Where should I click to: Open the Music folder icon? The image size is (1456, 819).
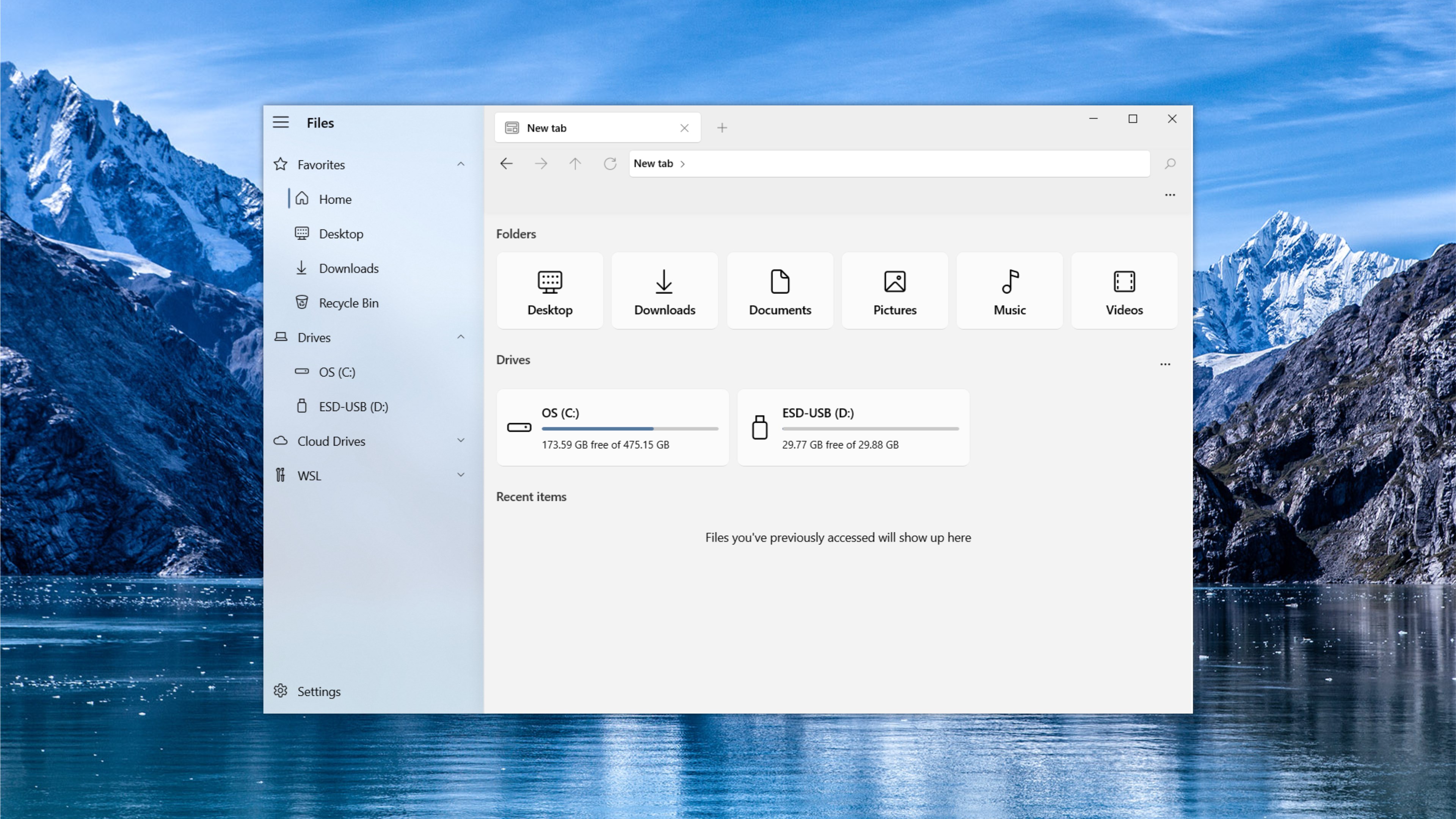coord(1009,290)
